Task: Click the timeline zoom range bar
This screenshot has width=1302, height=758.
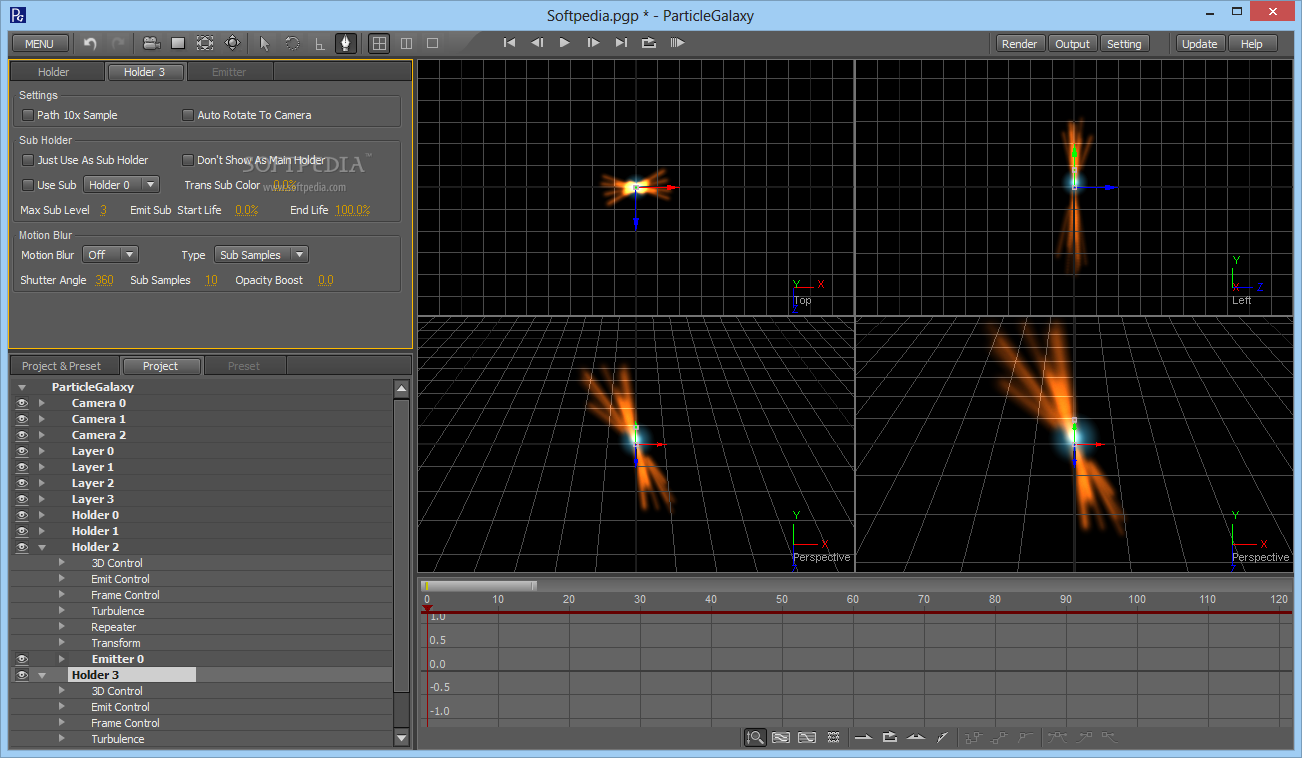Action: 479,586
